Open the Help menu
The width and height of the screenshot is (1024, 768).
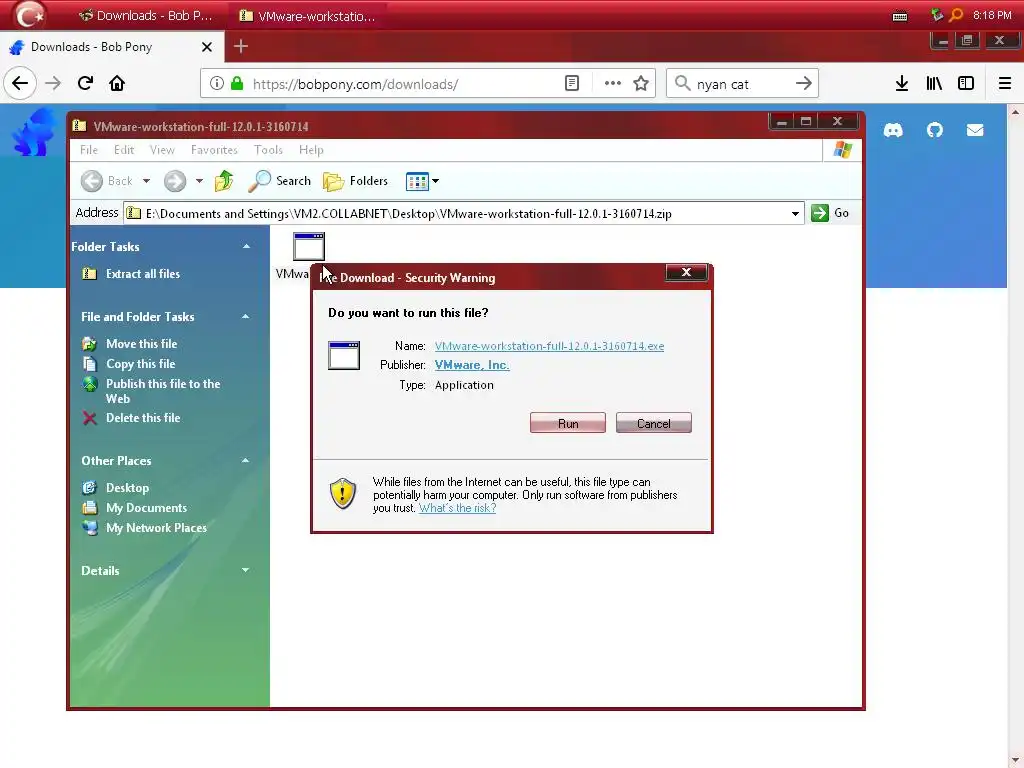[312, 150]
